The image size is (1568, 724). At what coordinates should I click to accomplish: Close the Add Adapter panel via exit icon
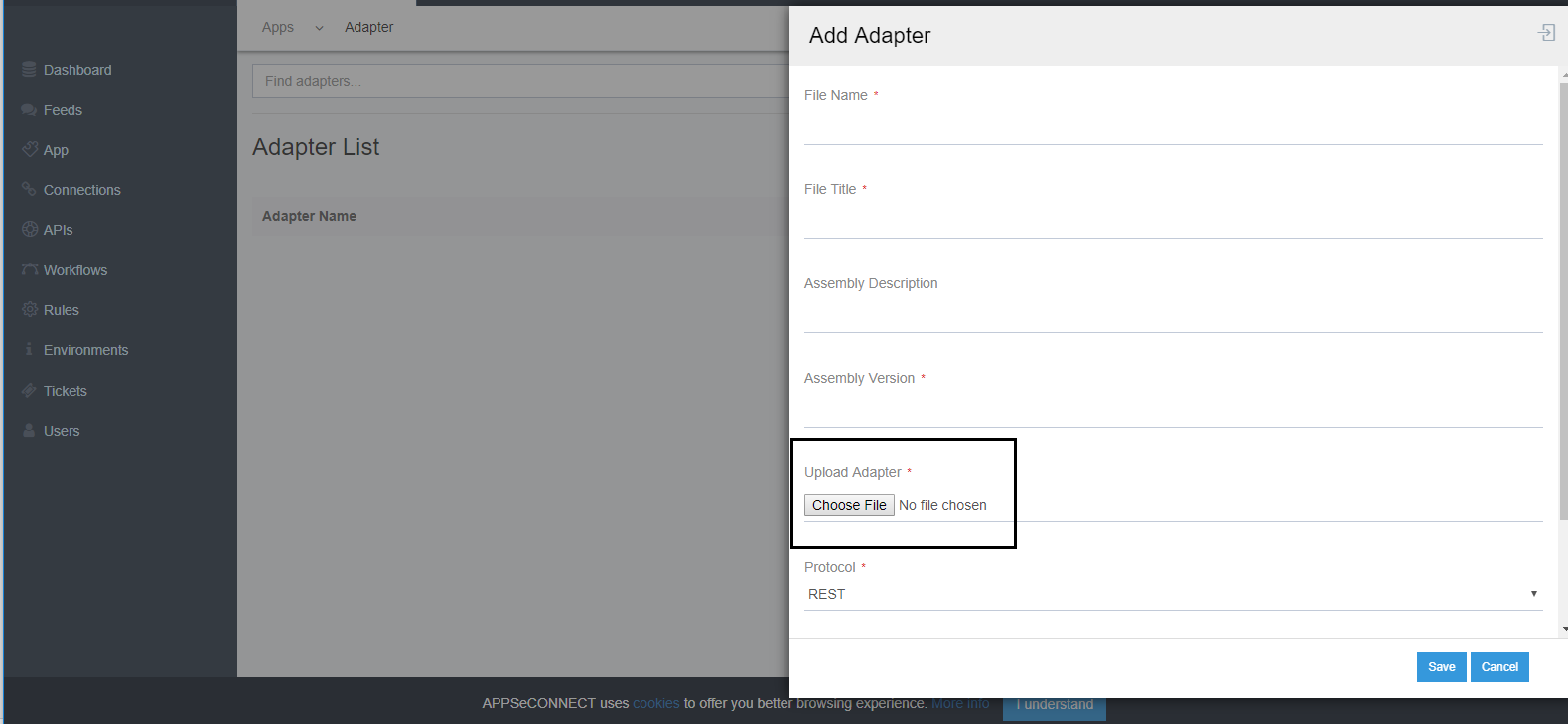(x=1546, y=33)
